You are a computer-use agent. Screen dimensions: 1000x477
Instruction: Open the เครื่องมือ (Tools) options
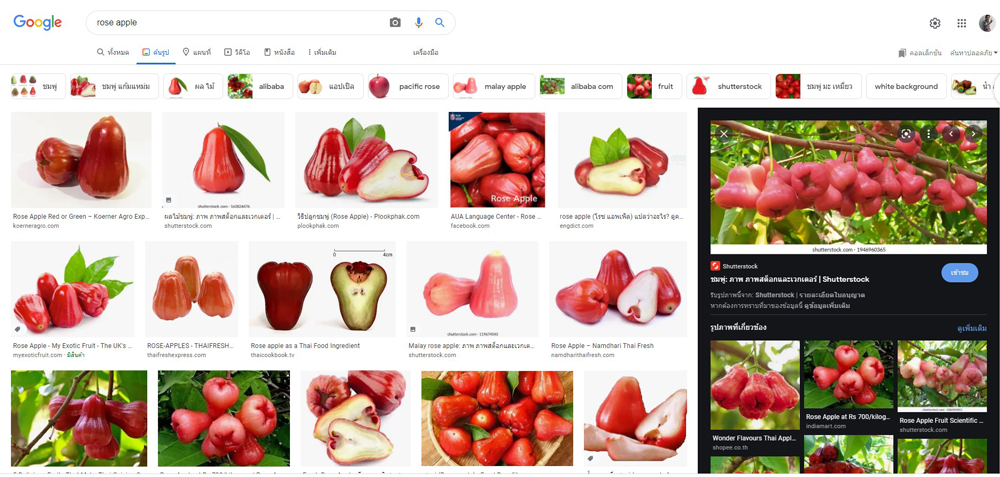[425, 52]
